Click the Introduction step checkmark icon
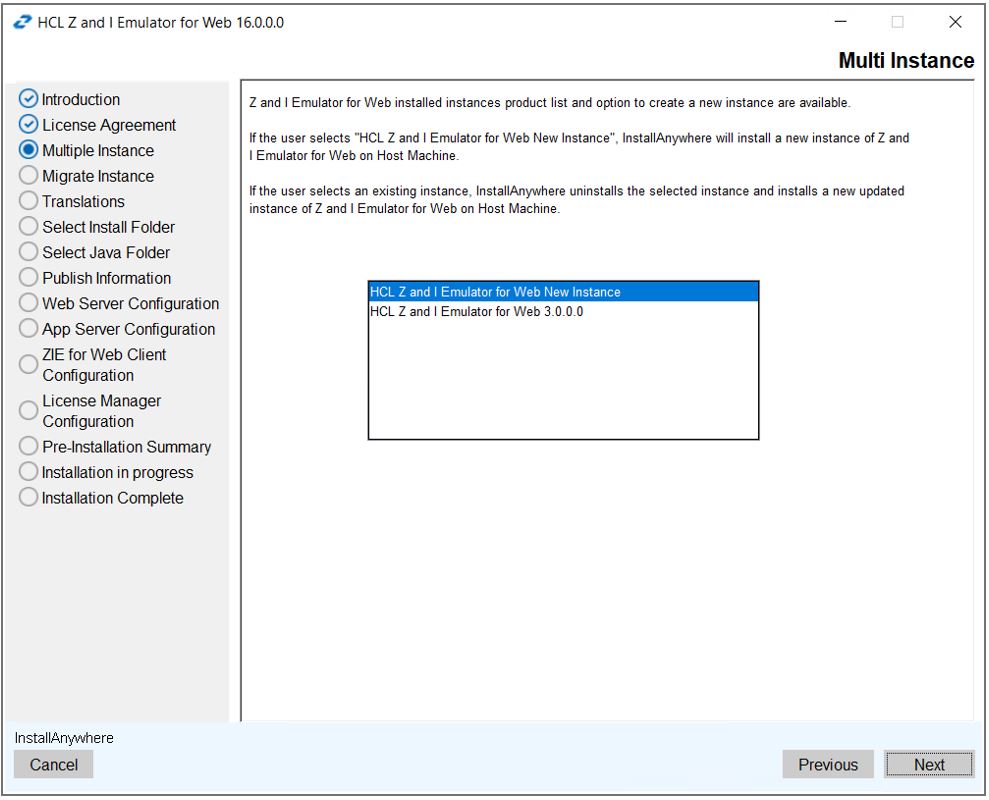989x800 pixels. [28, 98]
